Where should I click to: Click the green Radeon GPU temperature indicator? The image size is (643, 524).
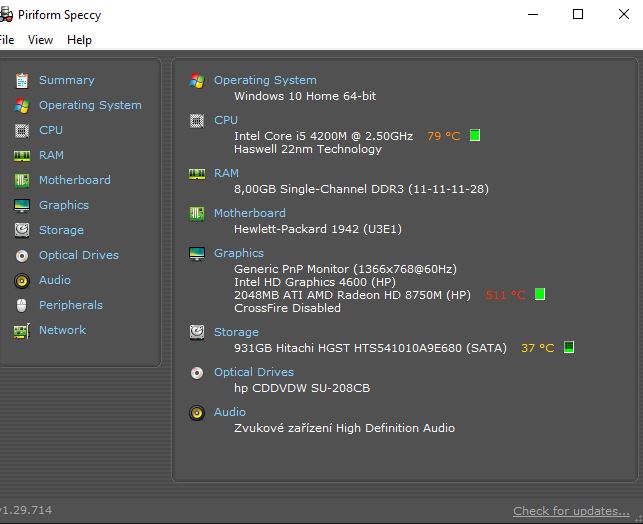coord(540,294)
